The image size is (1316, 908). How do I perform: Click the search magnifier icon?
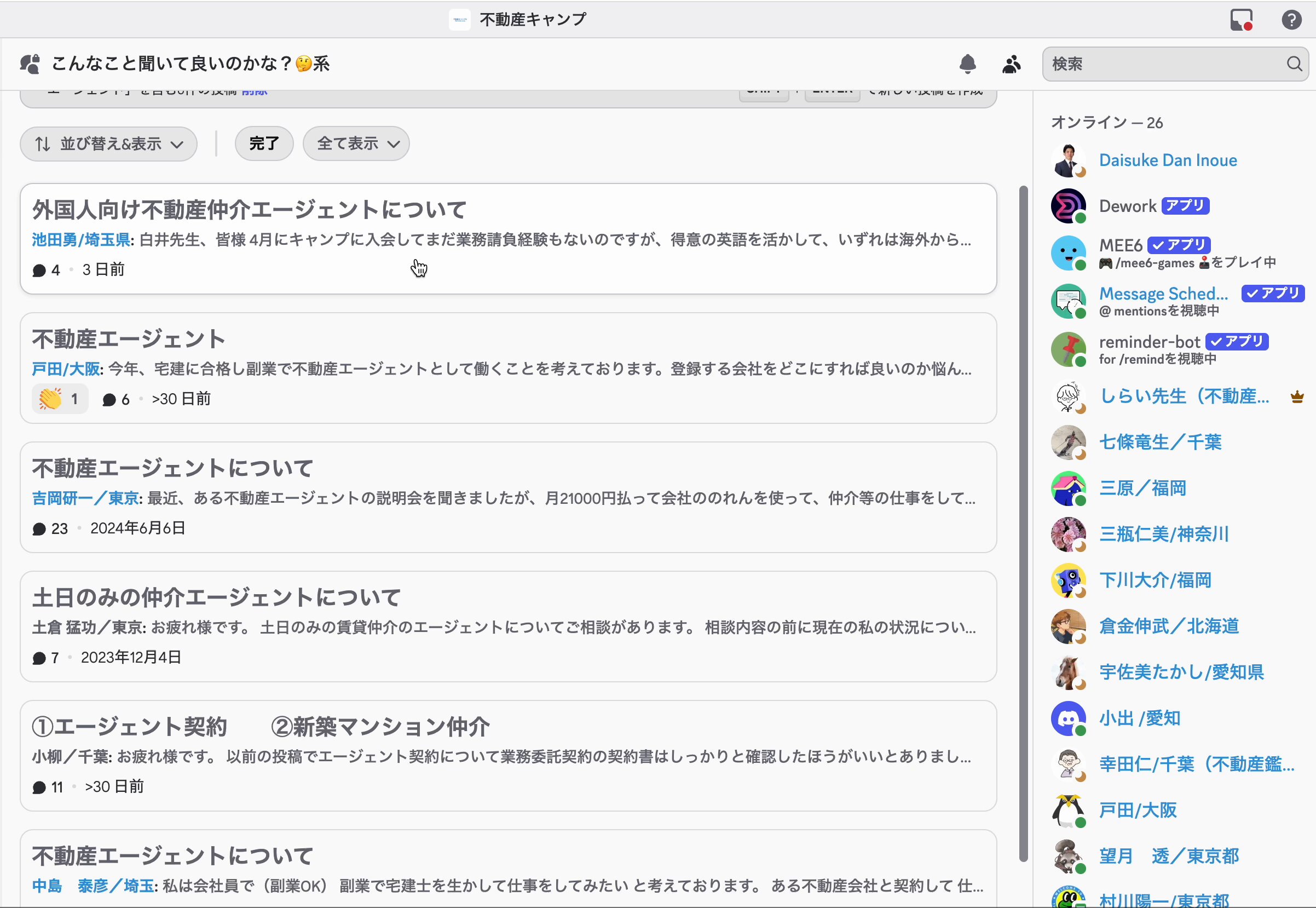[1295, 64]
